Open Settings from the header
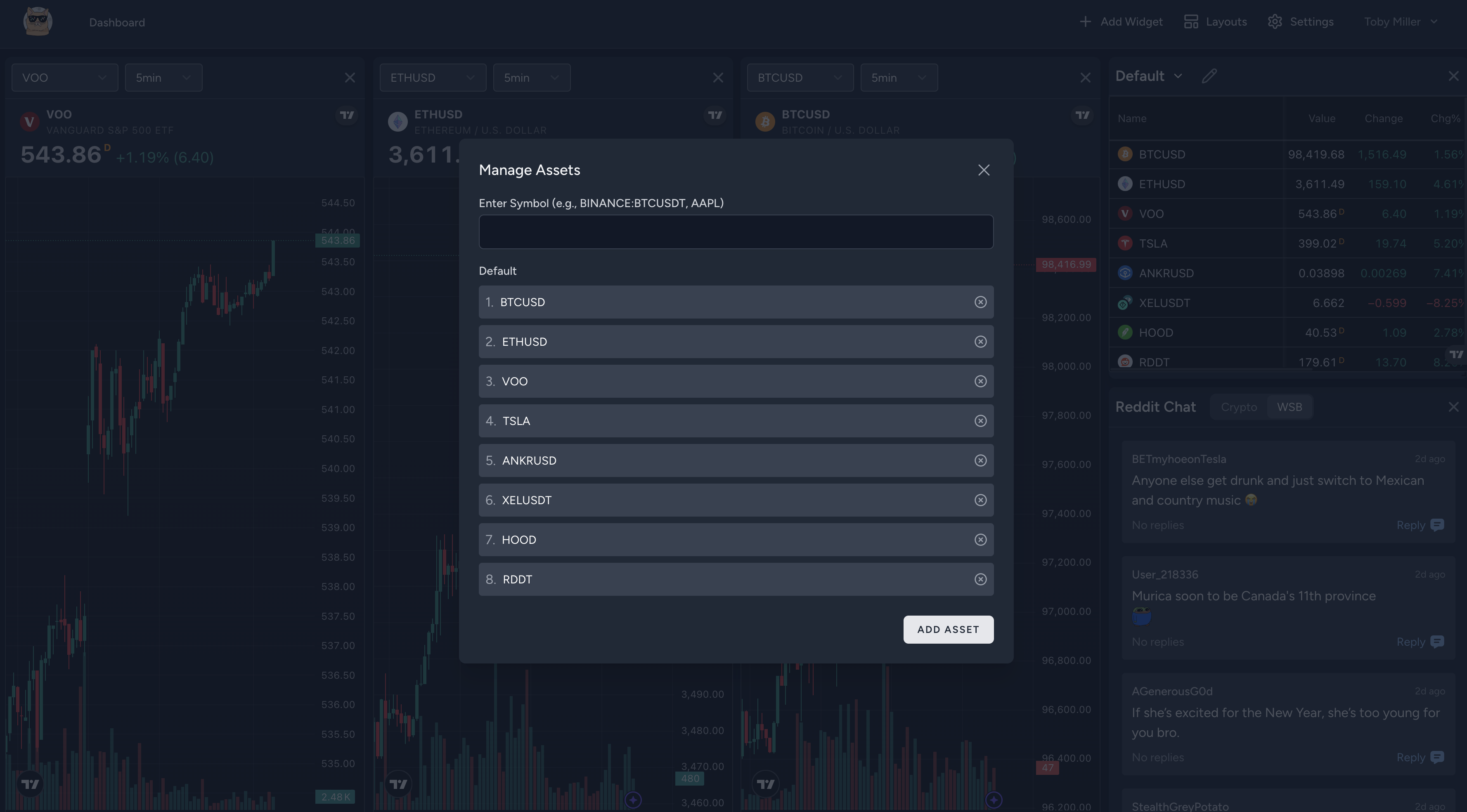This screenshot has width=1467, height=812. click(x=1301, y=21)
